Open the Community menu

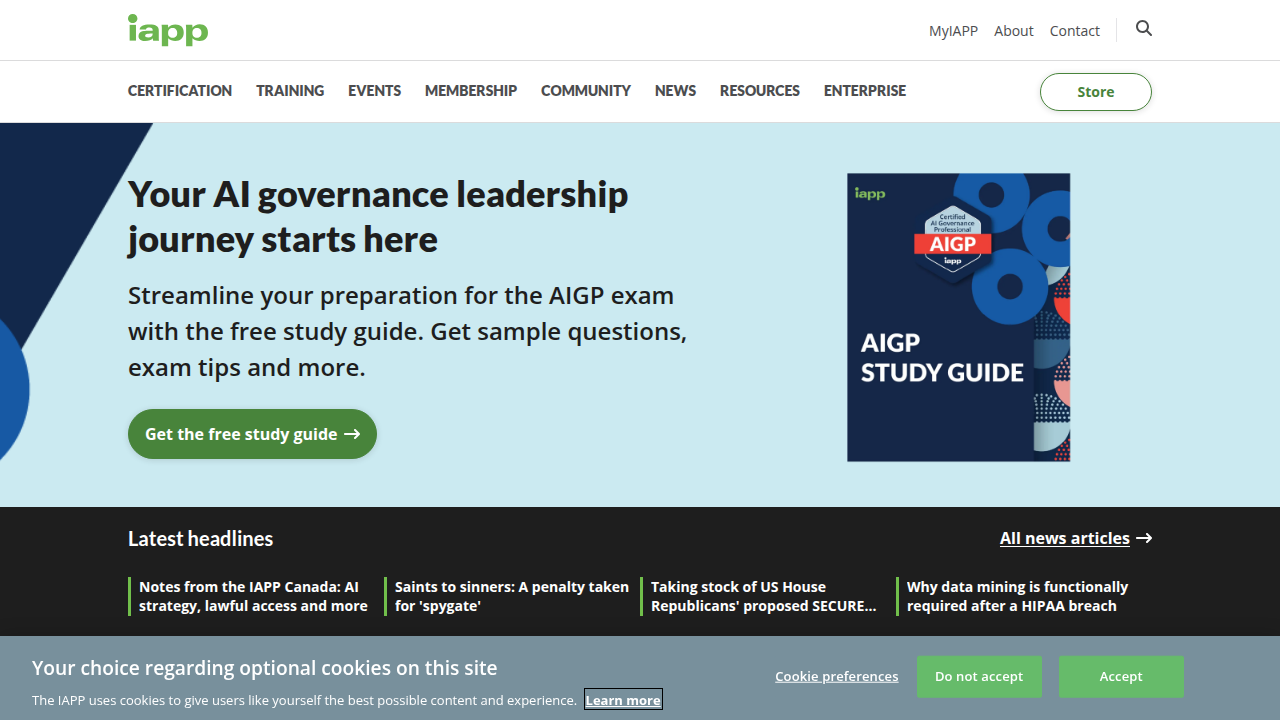(x=586, y=91)
